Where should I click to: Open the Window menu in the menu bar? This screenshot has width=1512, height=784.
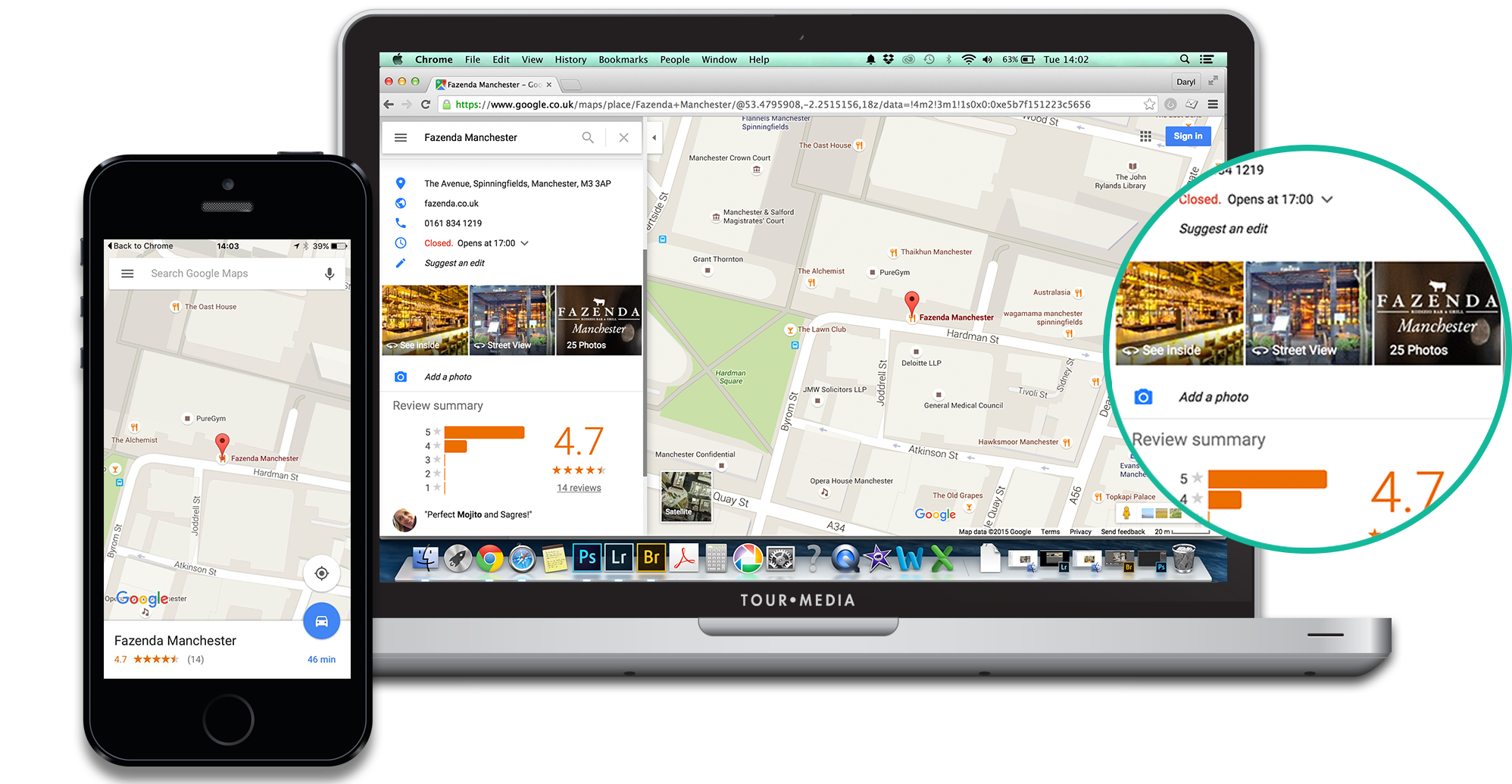click(719, 60)
